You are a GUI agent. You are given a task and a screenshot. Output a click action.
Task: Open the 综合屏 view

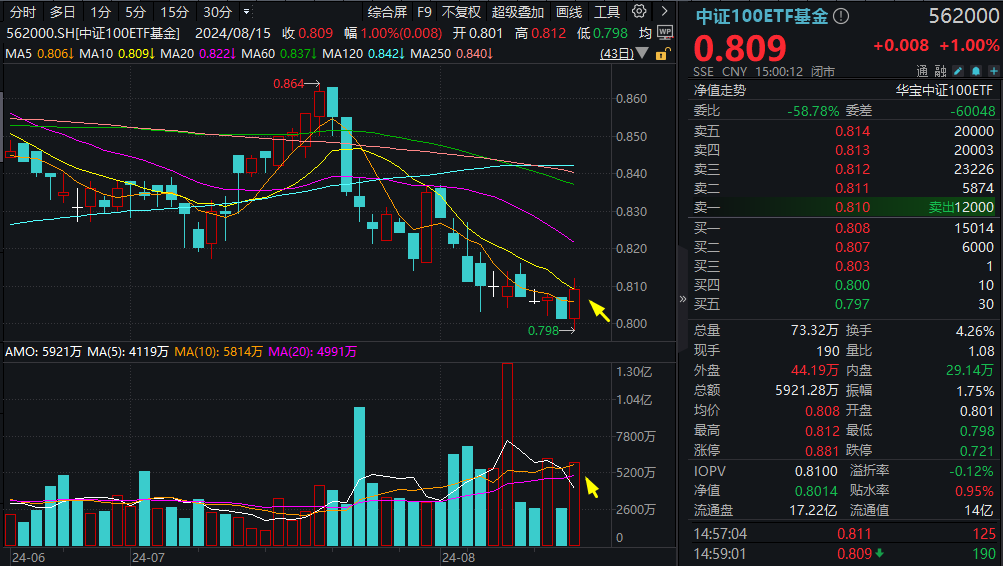point(387,12)
